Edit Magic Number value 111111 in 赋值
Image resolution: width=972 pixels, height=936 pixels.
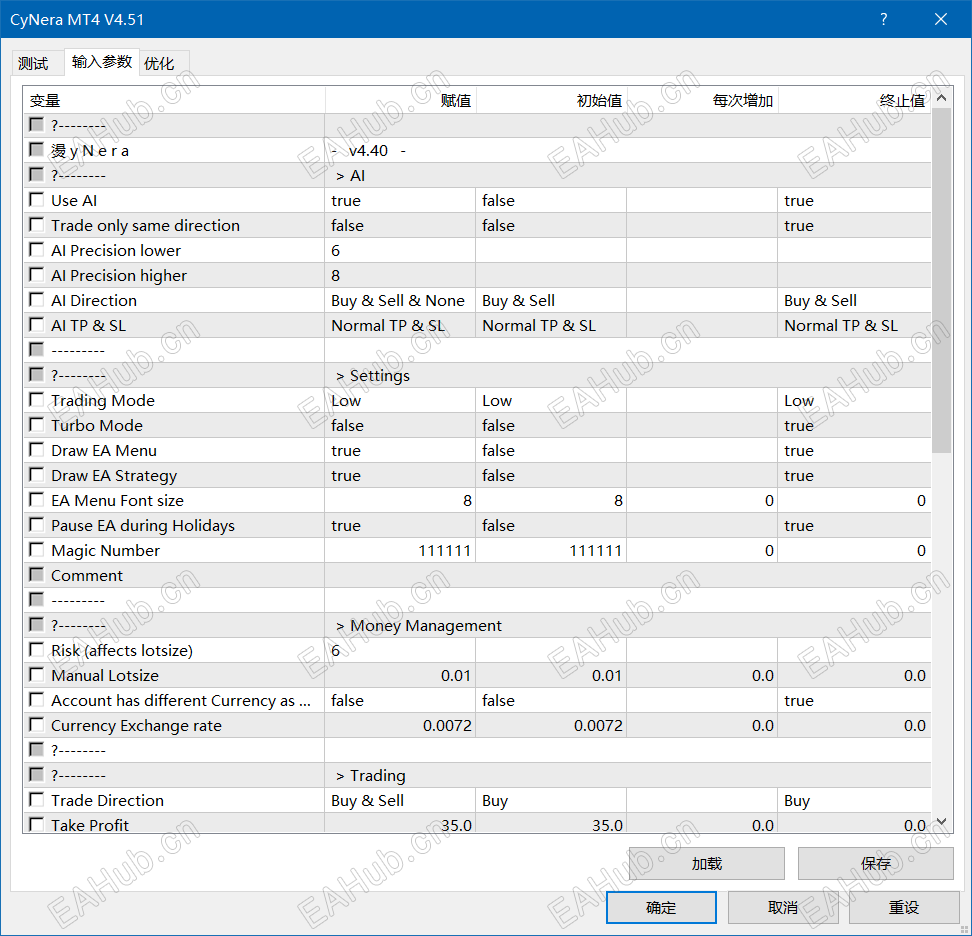[x=400, y=550]
